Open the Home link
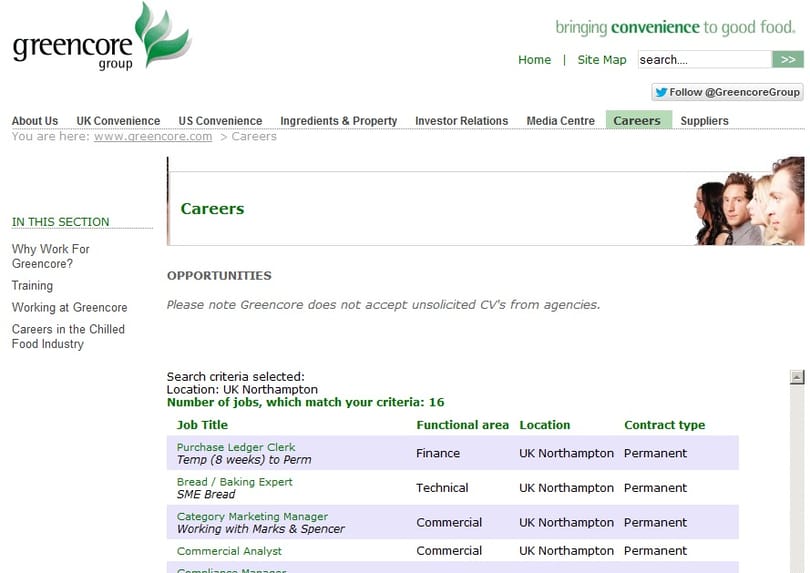 pos(534,60)
